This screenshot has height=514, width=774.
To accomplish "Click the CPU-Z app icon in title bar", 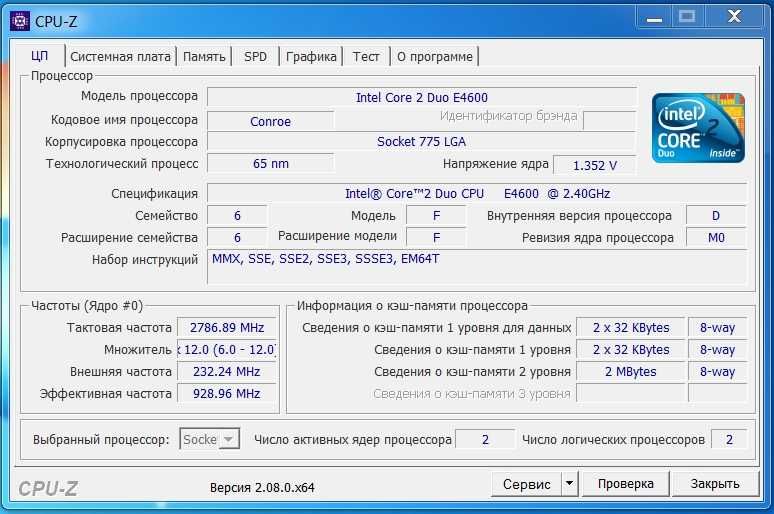I will [x=20, y=21].
